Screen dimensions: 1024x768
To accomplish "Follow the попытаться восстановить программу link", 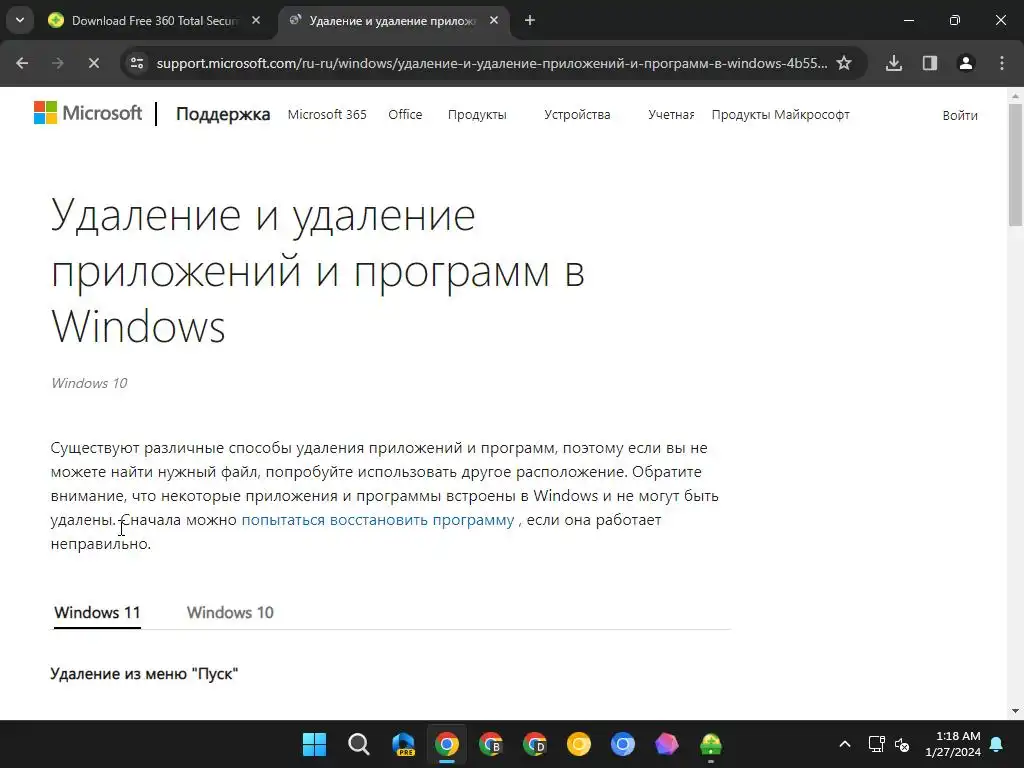I will (377, 520).
